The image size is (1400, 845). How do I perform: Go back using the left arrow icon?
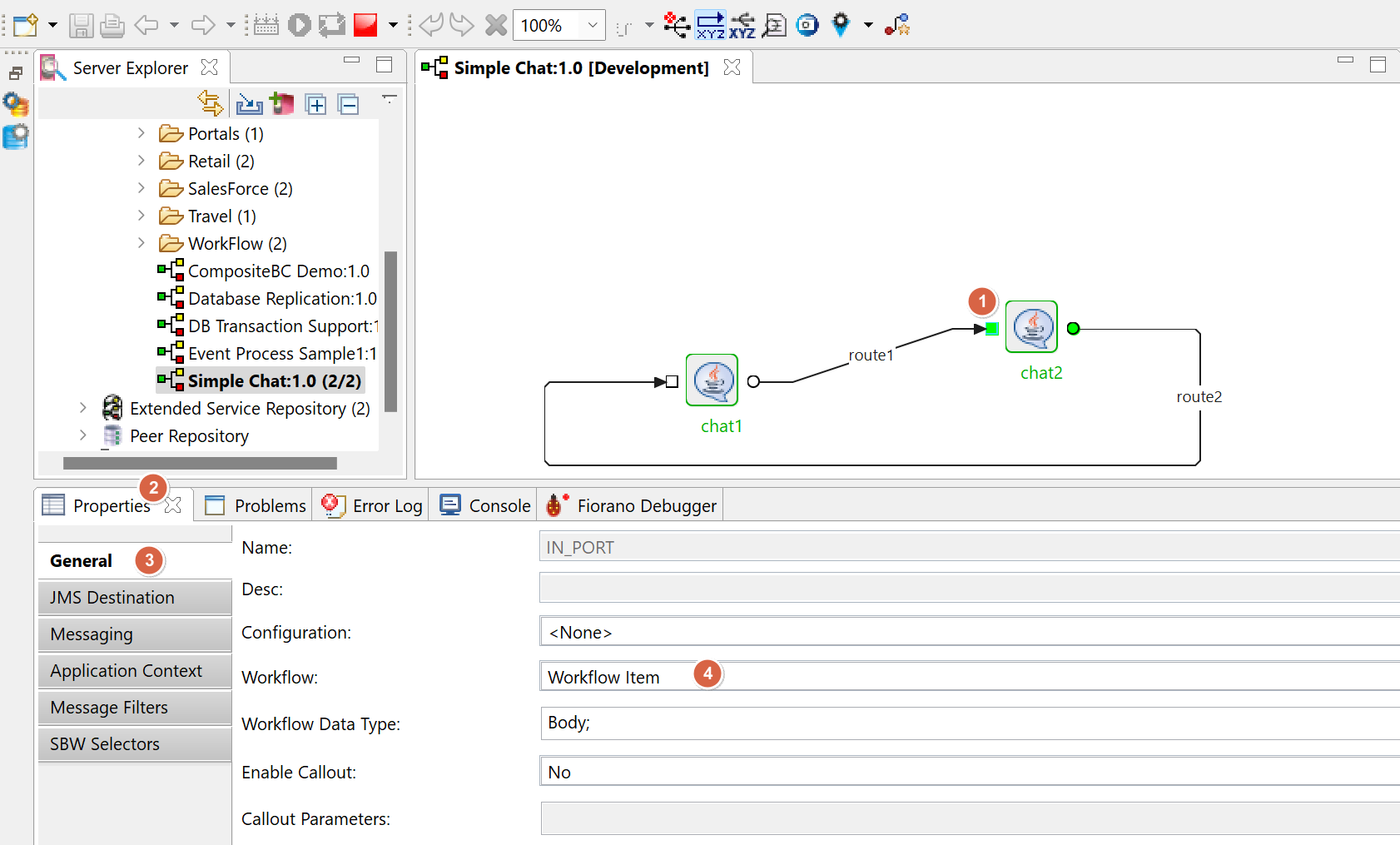(x=146, y=25)
